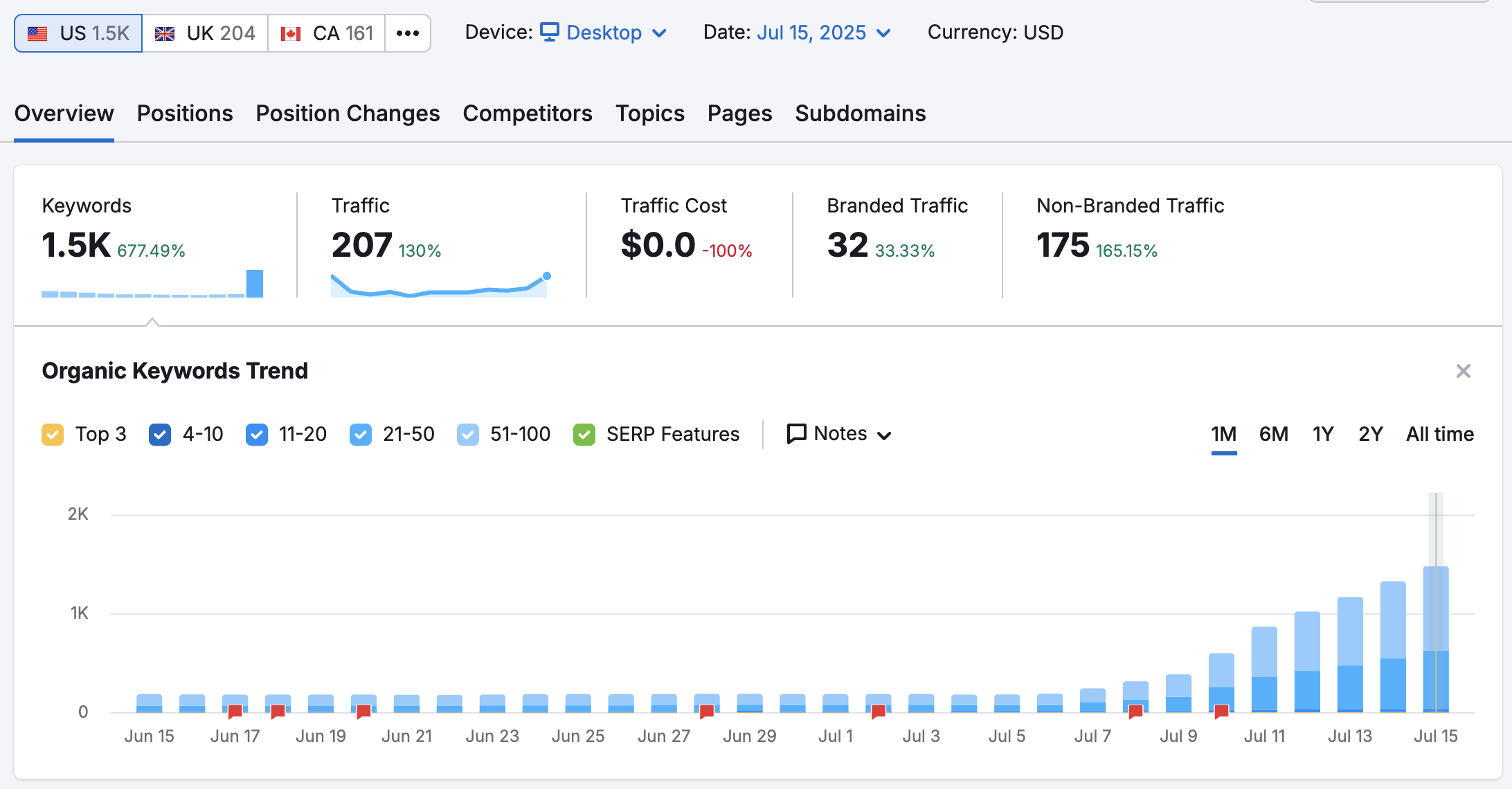
Task: Close the Organic Keywords Trend panel
Action: pos(1463,371)
